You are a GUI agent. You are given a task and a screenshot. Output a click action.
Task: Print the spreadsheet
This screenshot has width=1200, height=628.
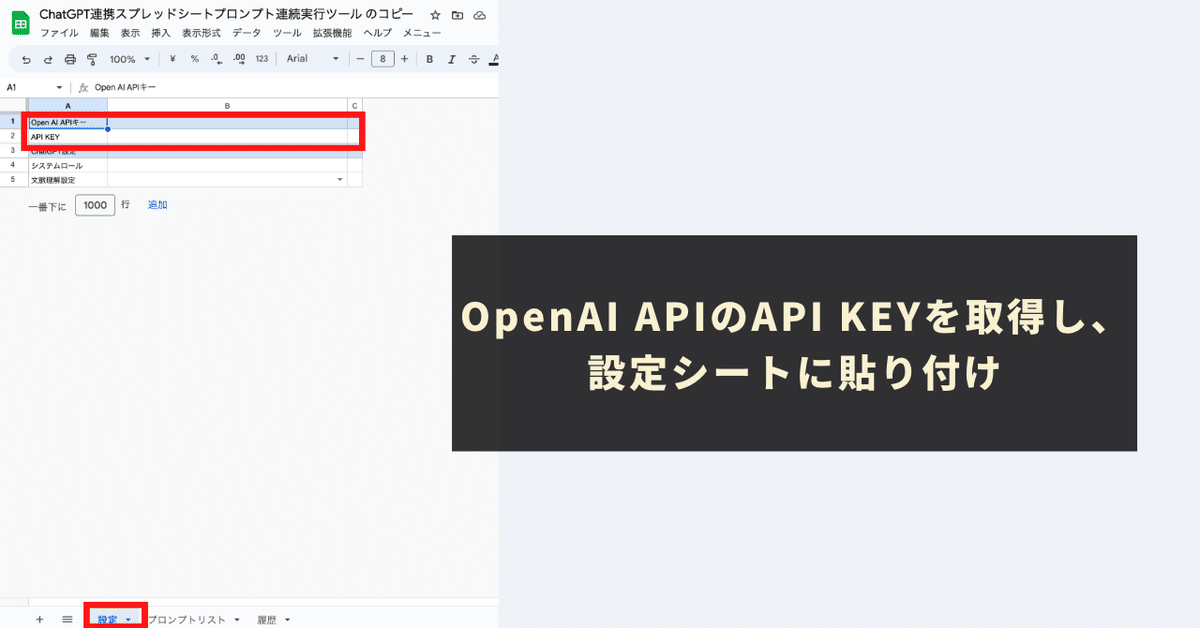pyautogui.click(x=70, y=59)
